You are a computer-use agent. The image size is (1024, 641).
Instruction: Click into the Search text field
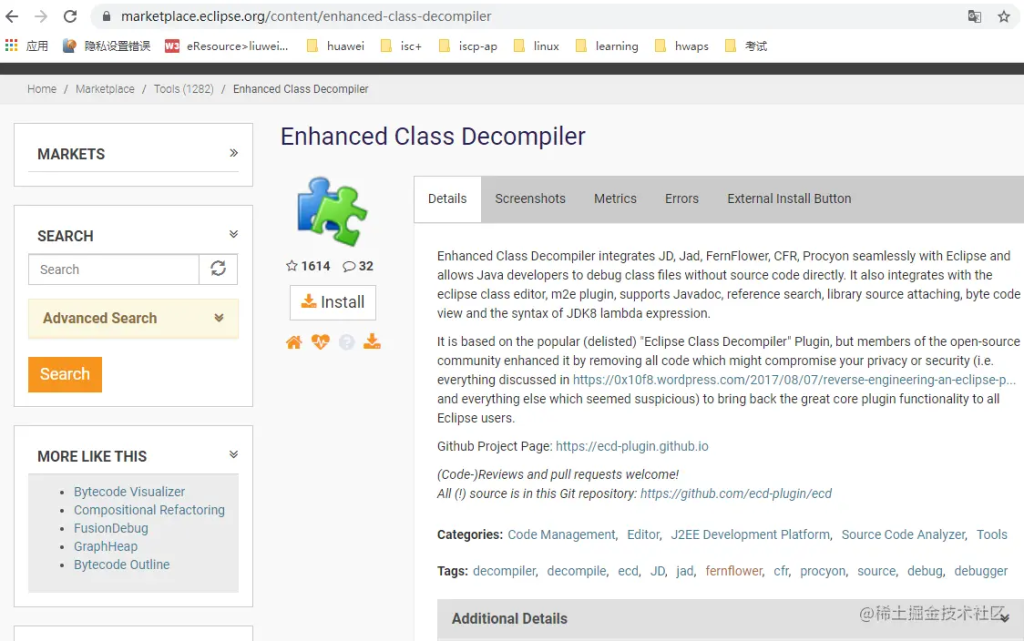(114, 269)
